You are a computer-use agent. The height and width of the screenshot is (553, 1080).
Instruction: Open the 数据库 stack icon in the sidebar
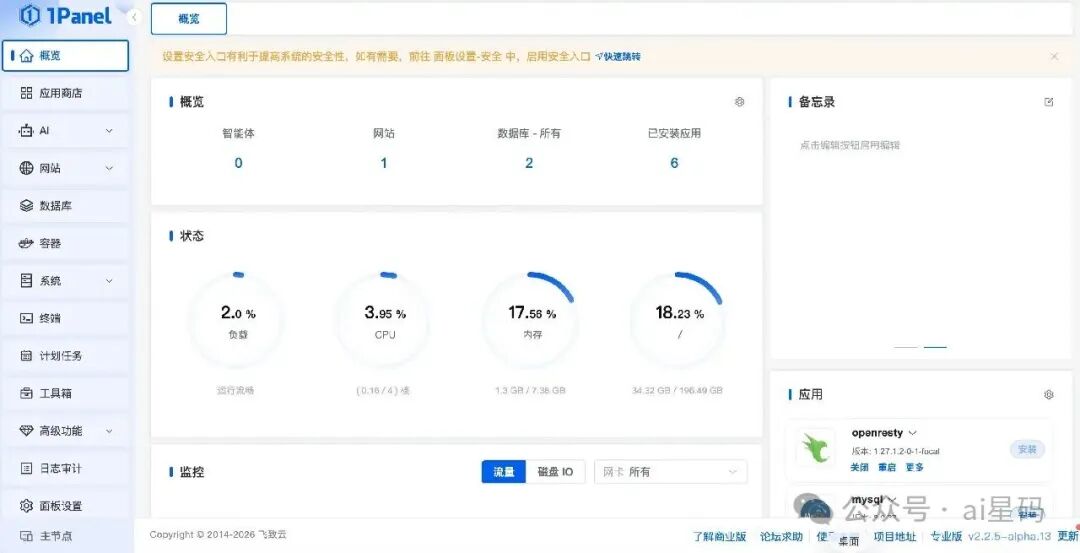(x=26, y=205)
